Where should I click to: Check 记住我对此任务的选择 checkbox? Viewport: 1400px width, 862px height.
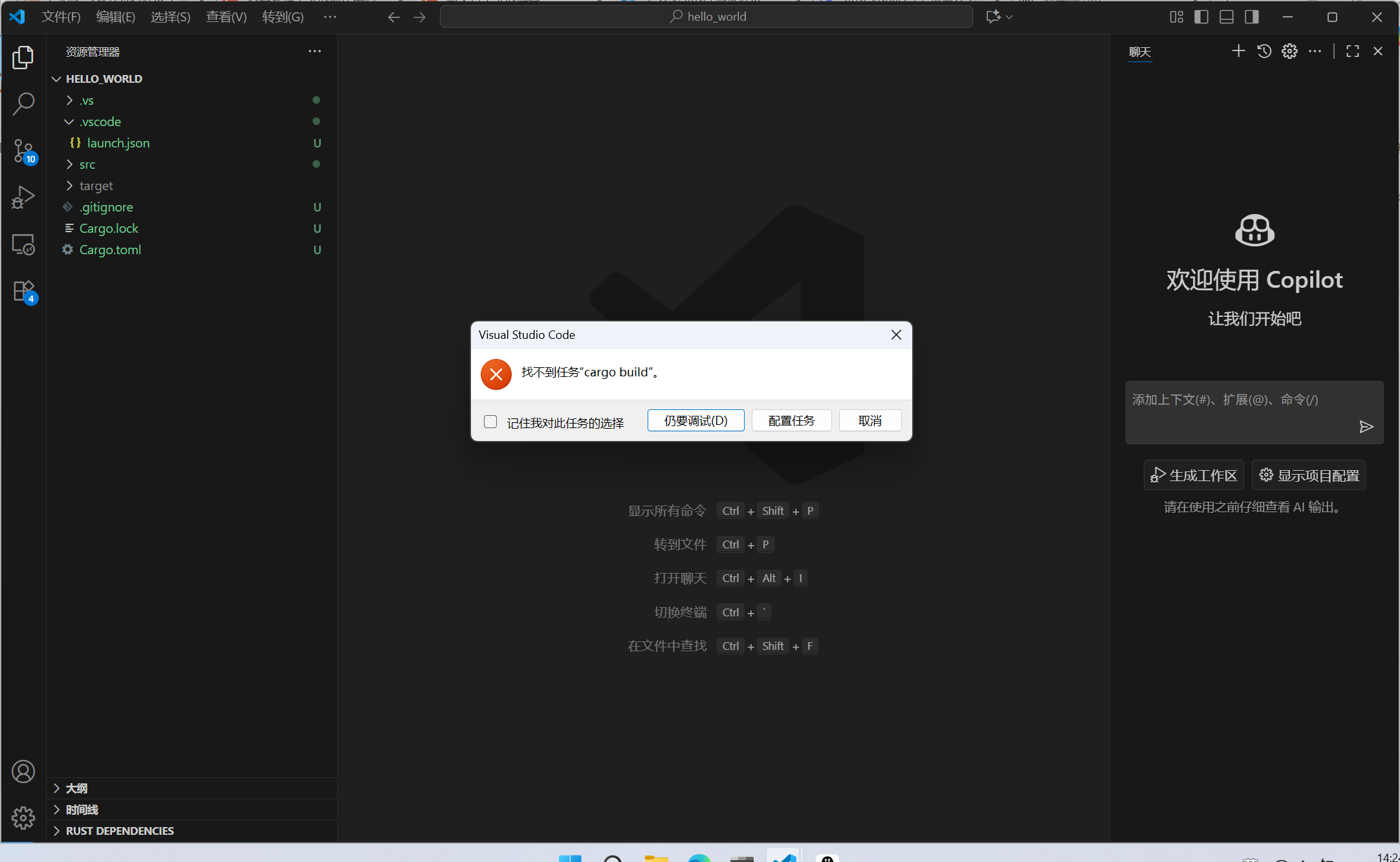click(x=490, y=422)
